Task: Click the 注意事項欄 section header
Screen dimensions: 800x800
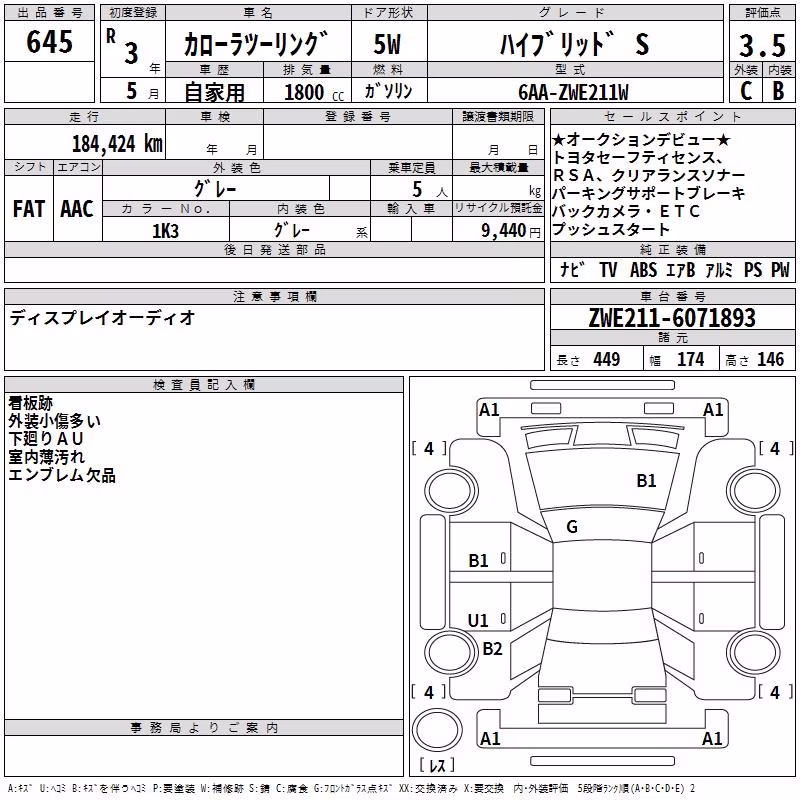Action: click(274, 296)
